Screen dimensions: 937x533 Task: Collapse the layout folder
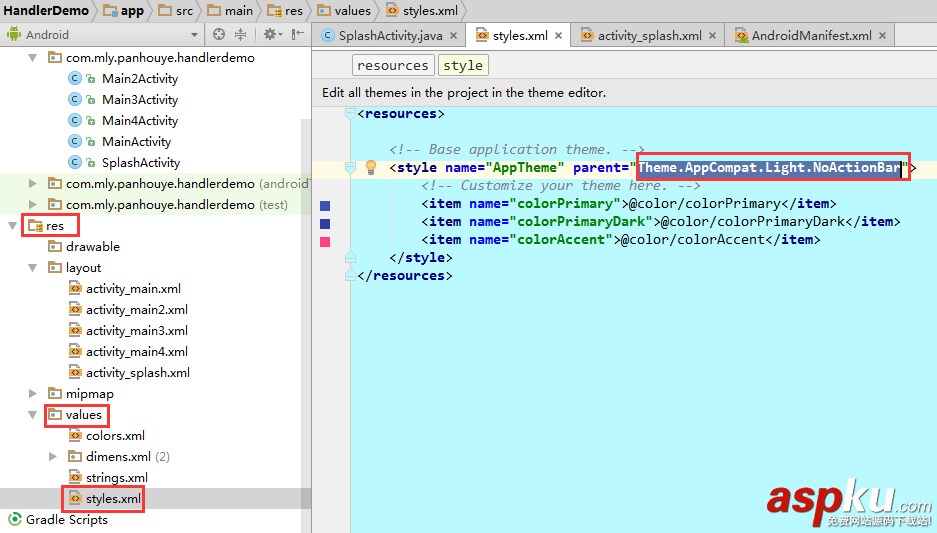tap(33, 268)
